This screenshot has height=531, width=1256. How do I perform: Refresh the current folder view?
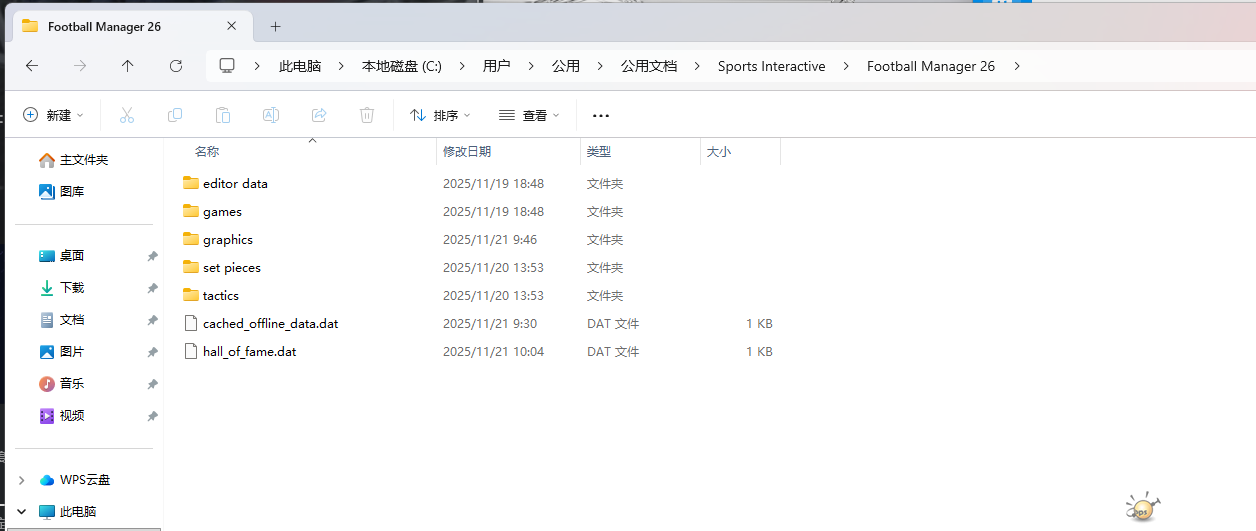point(176,66)
